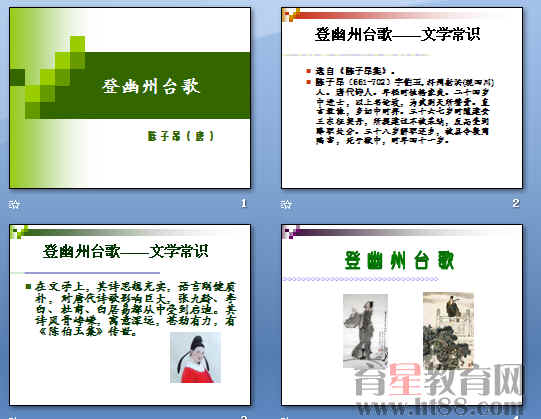Click the right terrace painting on slide 4
541x419 pixels.
click(x=448, y=331)
